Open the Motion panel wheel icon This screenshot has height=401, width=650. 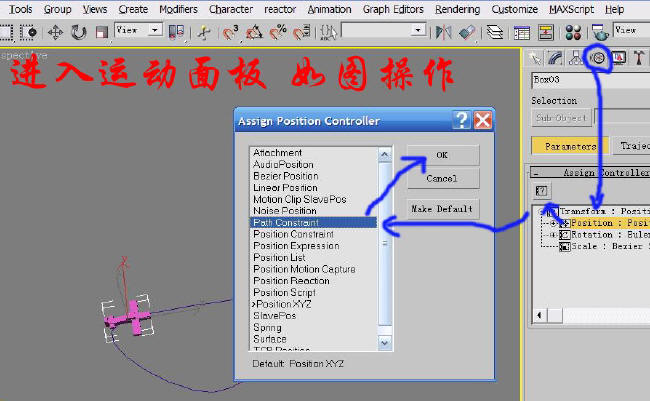(x=598, y=58)
